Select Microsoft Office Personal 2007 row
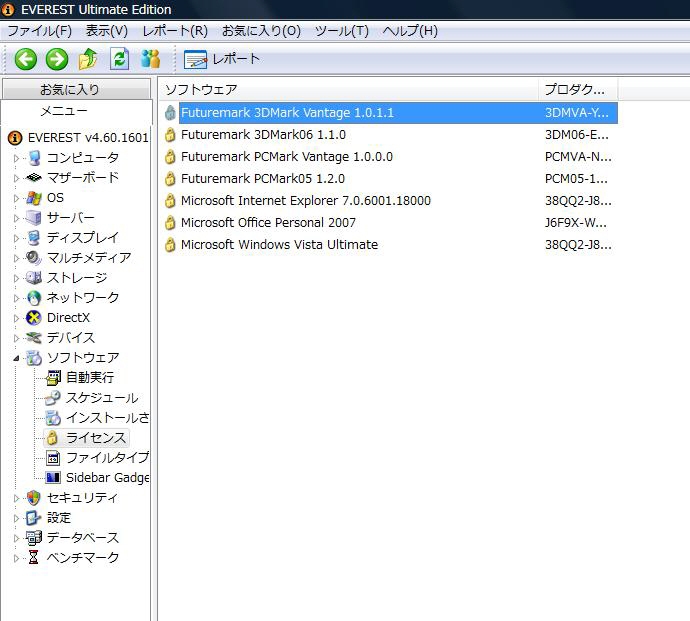 pyautogui.click(x=390, y=223)
